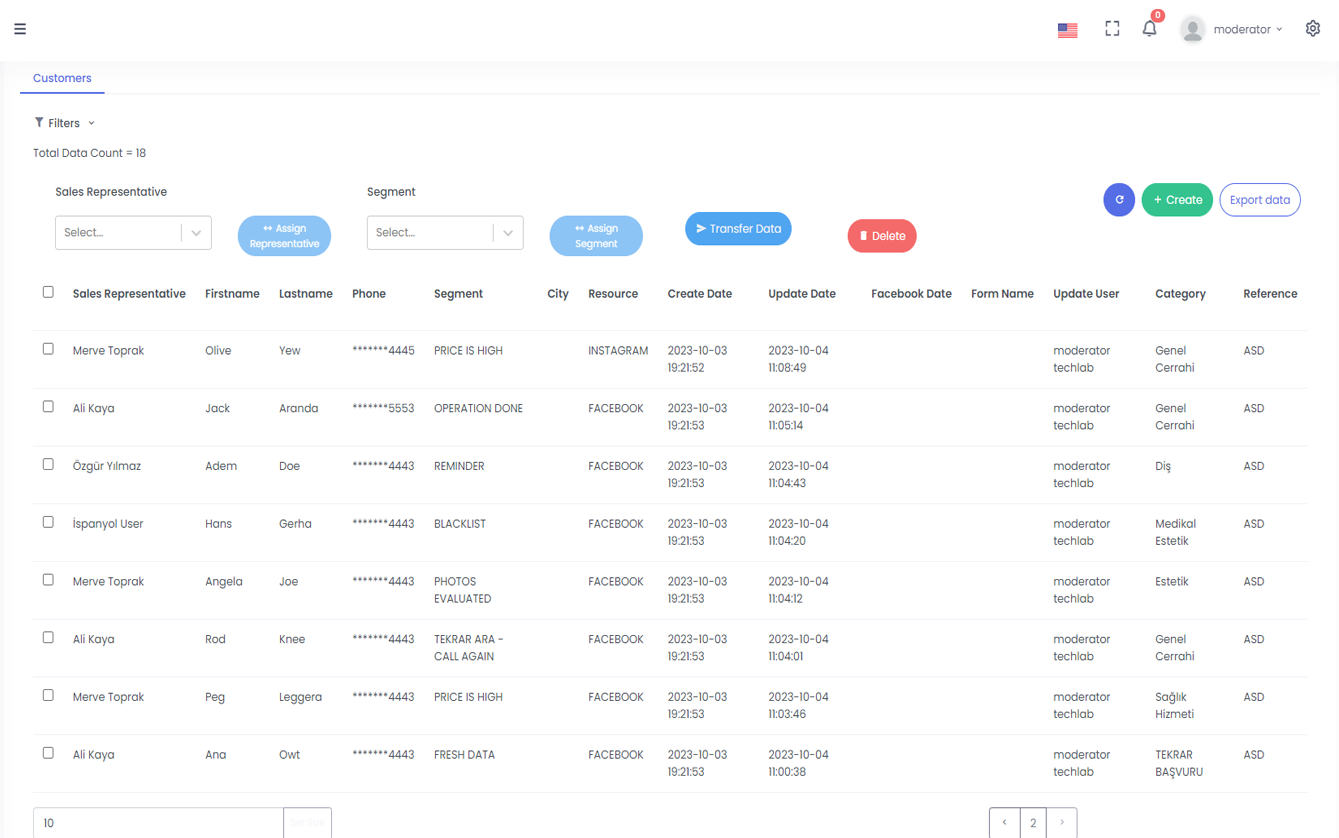Click the INSTAGRAM resource cell
The width and height of the screenshot is (1339, 838).
click(x=618, y=351)
